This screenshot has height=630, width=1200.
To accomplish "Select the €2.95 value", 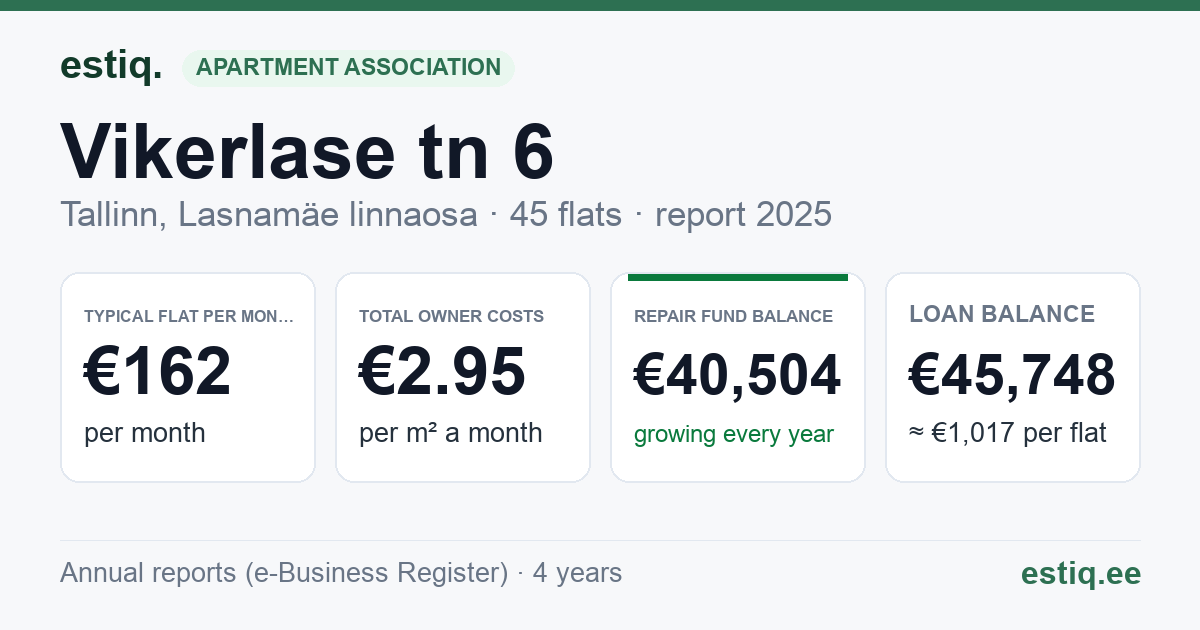I will [x=442, y=372].
